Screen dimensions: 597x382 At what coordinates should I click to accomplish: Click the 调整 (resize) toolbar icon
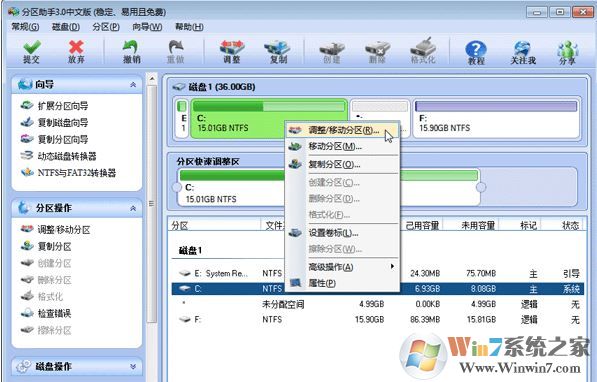coord(232,51)
